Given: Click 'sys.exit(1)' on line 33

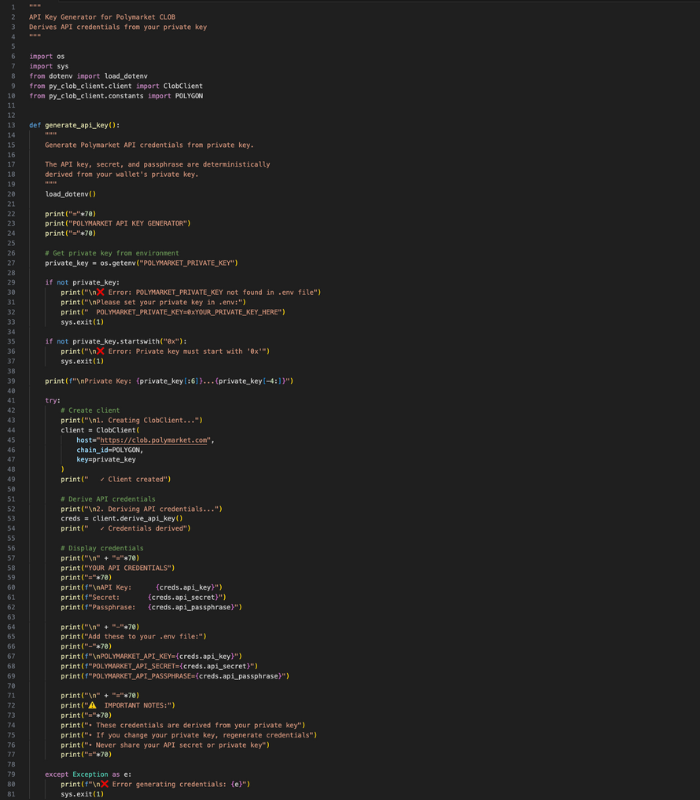Looking at the screenshot, I should (82, 322).
